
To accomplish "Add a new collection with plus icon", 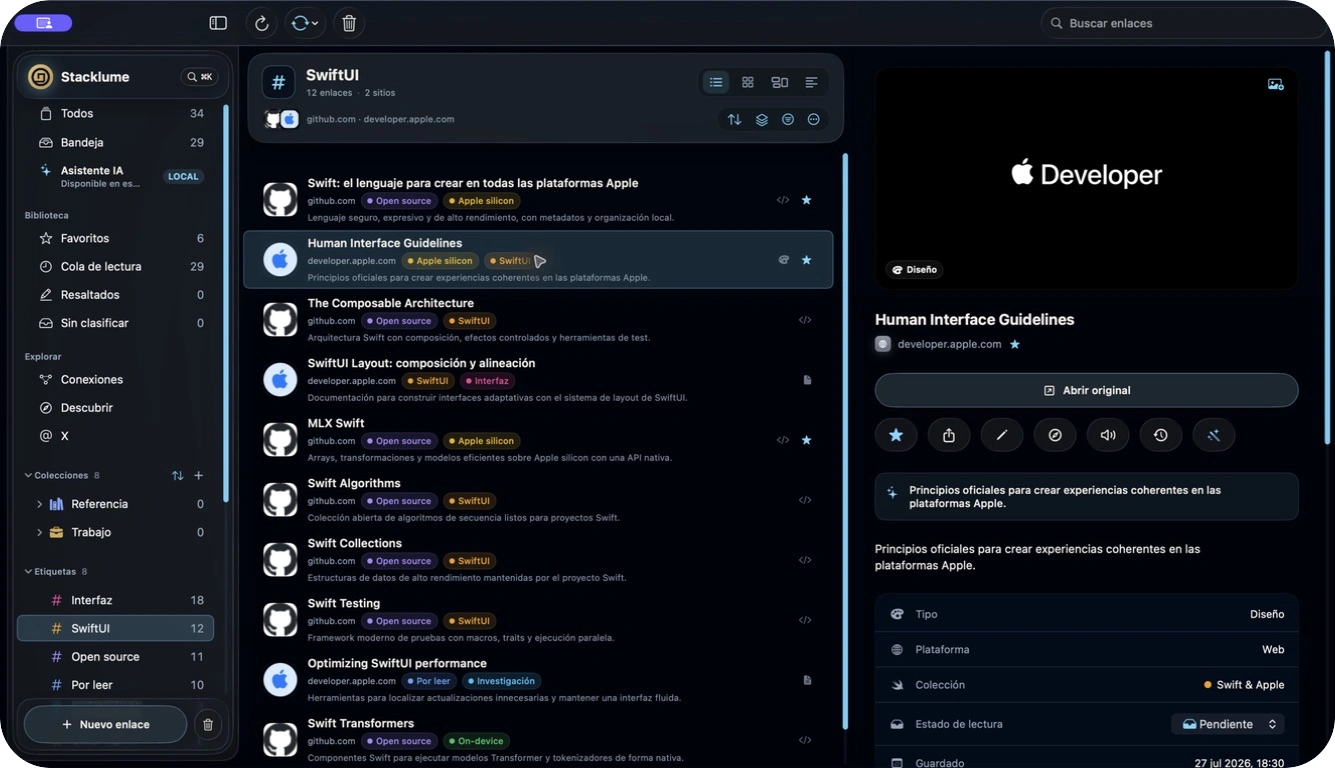I will 198,475.
